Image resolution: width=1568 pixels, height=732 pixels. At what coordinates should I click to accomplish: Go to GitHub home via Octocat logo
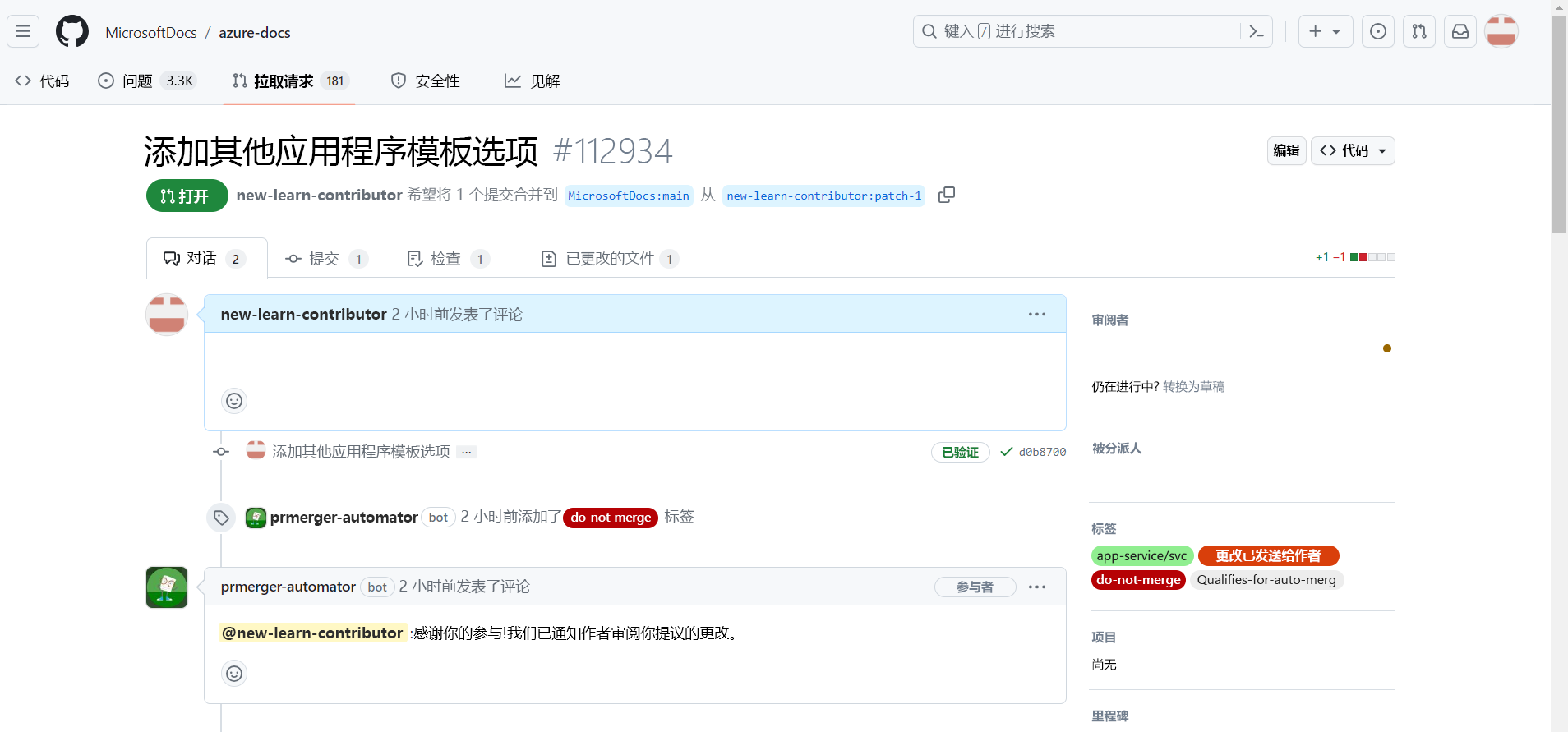72,31
